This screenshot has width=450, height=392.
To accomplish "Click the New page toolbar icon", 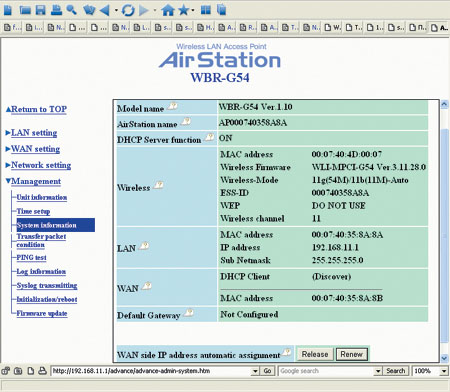I will coord(8,10).
